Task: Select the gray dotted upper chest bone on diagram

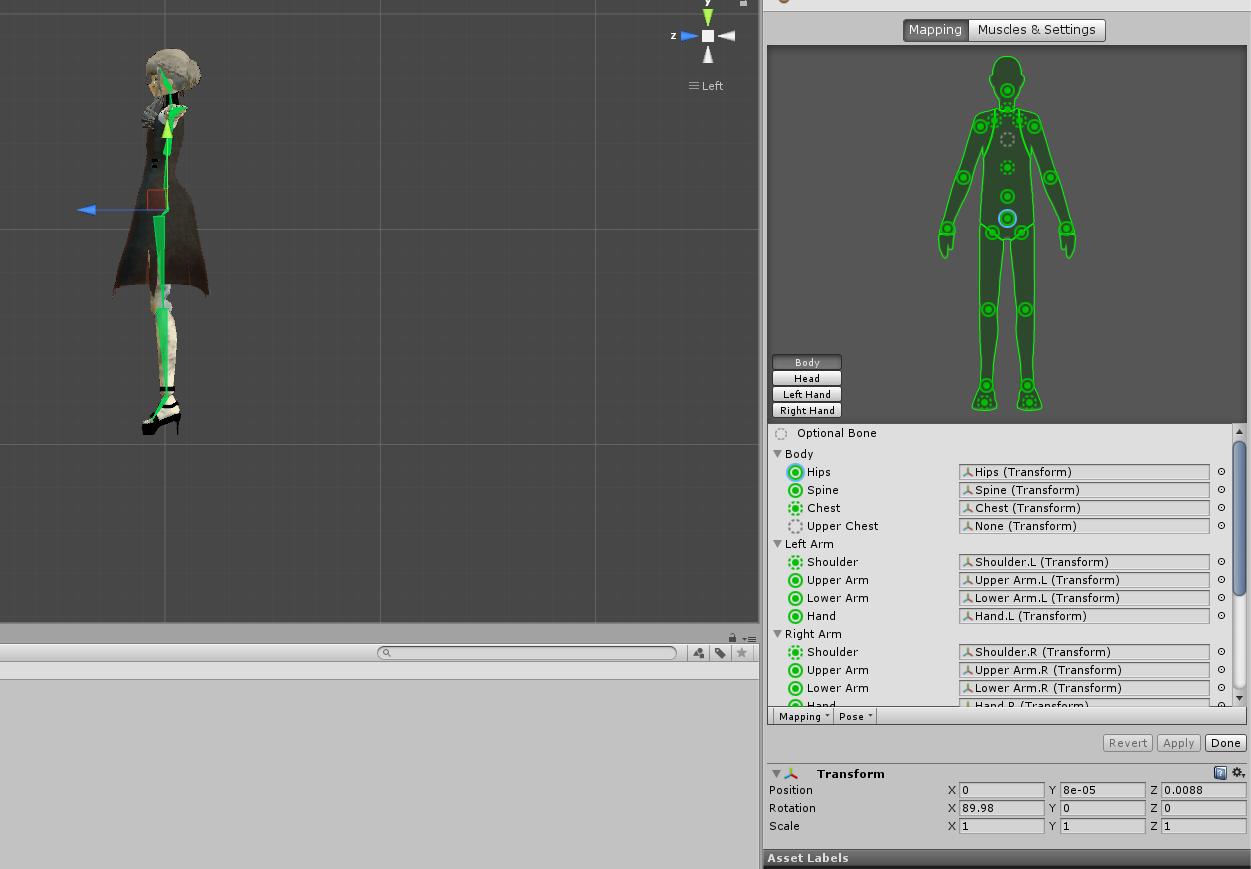Action: (x=1007, y=140)
